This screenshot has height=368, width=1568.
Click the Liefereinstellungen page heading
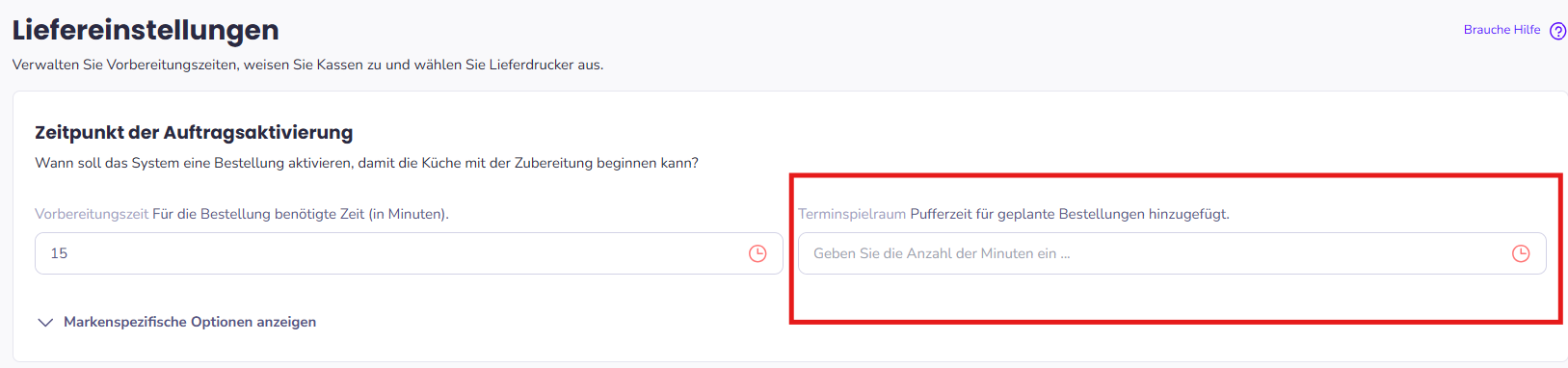(x=146, y=30)
